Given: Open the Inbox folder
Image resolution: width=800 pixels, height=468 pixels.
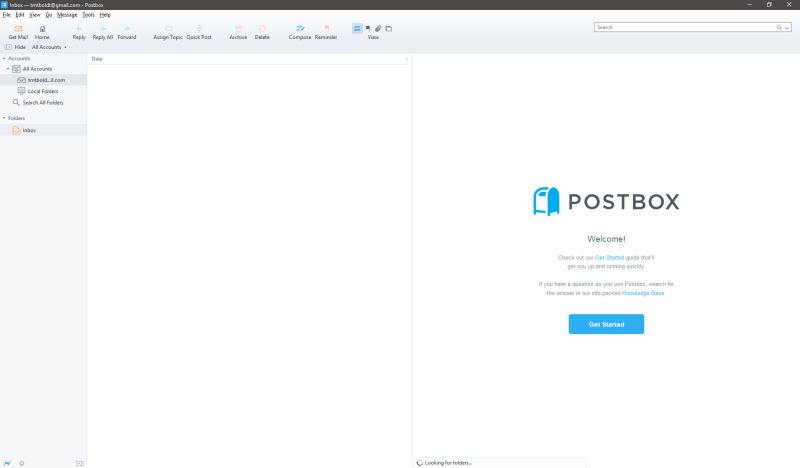Looking at the screenshot, I should pos(29,131).
